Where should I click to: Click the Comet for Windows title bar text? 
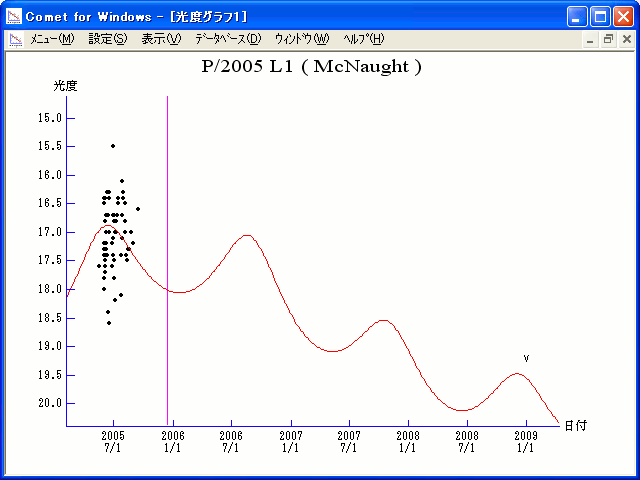tap(137, 16)
